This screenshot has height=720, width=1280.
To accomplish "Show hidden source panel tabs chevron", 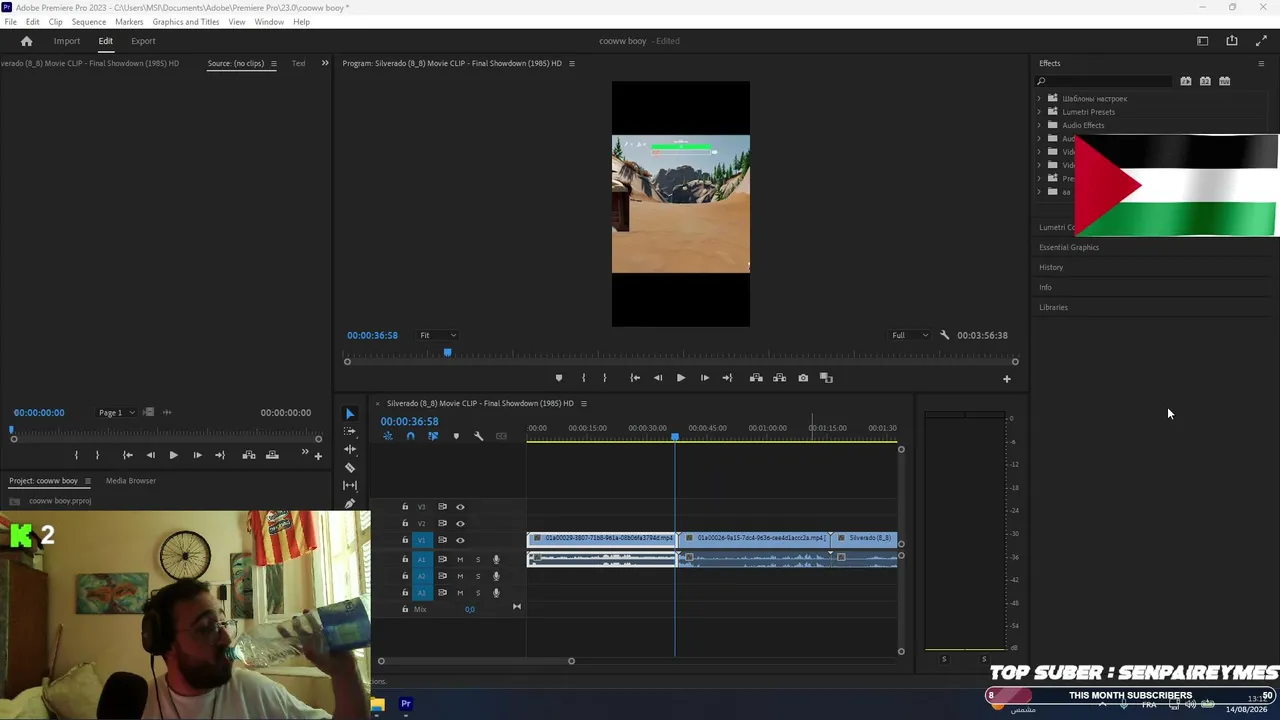I will (x=324, y=63).
